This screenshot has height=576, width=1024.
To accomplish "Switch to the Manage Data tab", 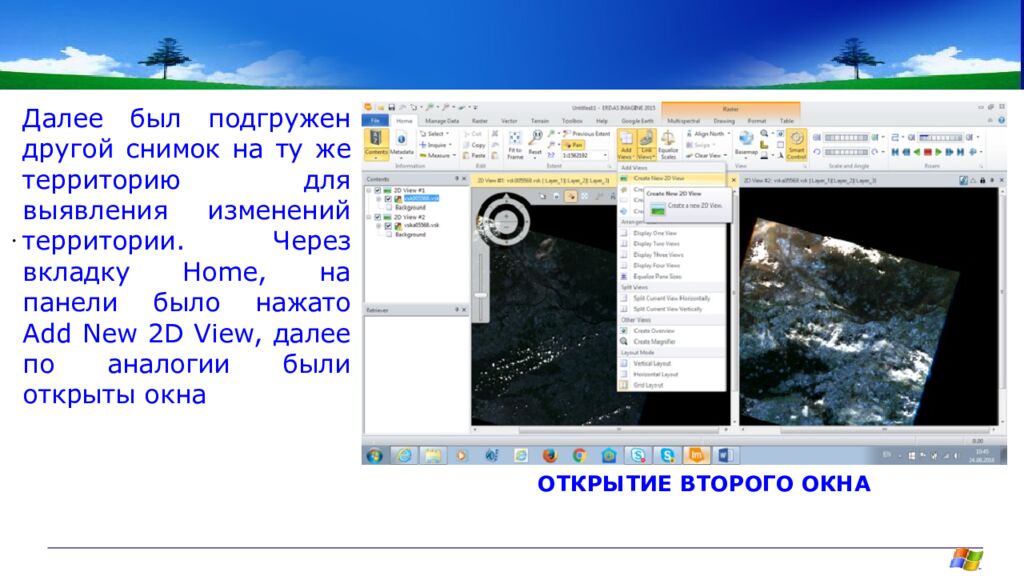I will tap(442, 120).
